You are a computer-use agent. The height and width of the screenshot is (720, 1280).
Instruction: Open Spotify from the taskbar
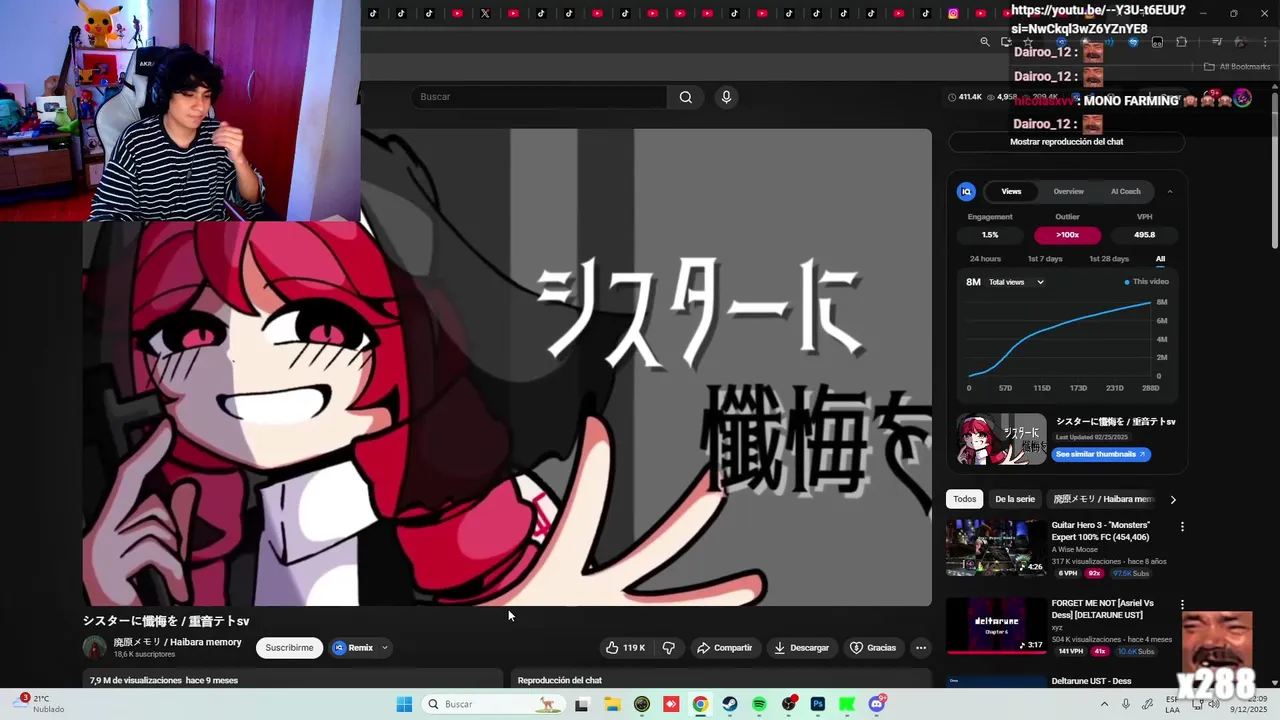[759, 704]
